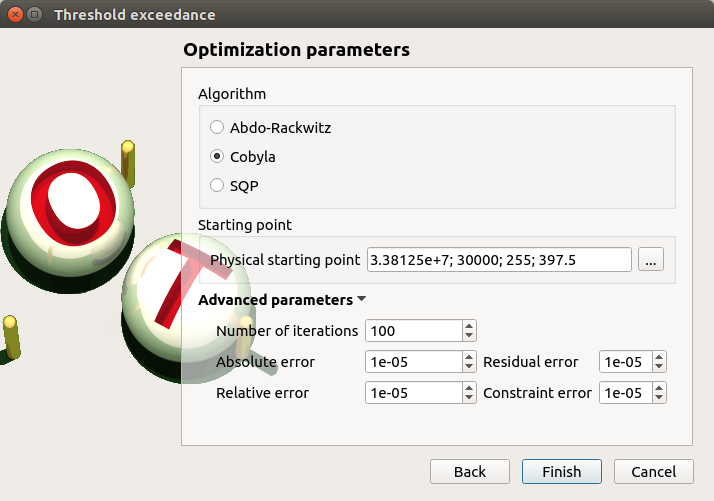
Task: Select the Abdo-Rackwitz algorithm radio button
Action: coord(217,128)
